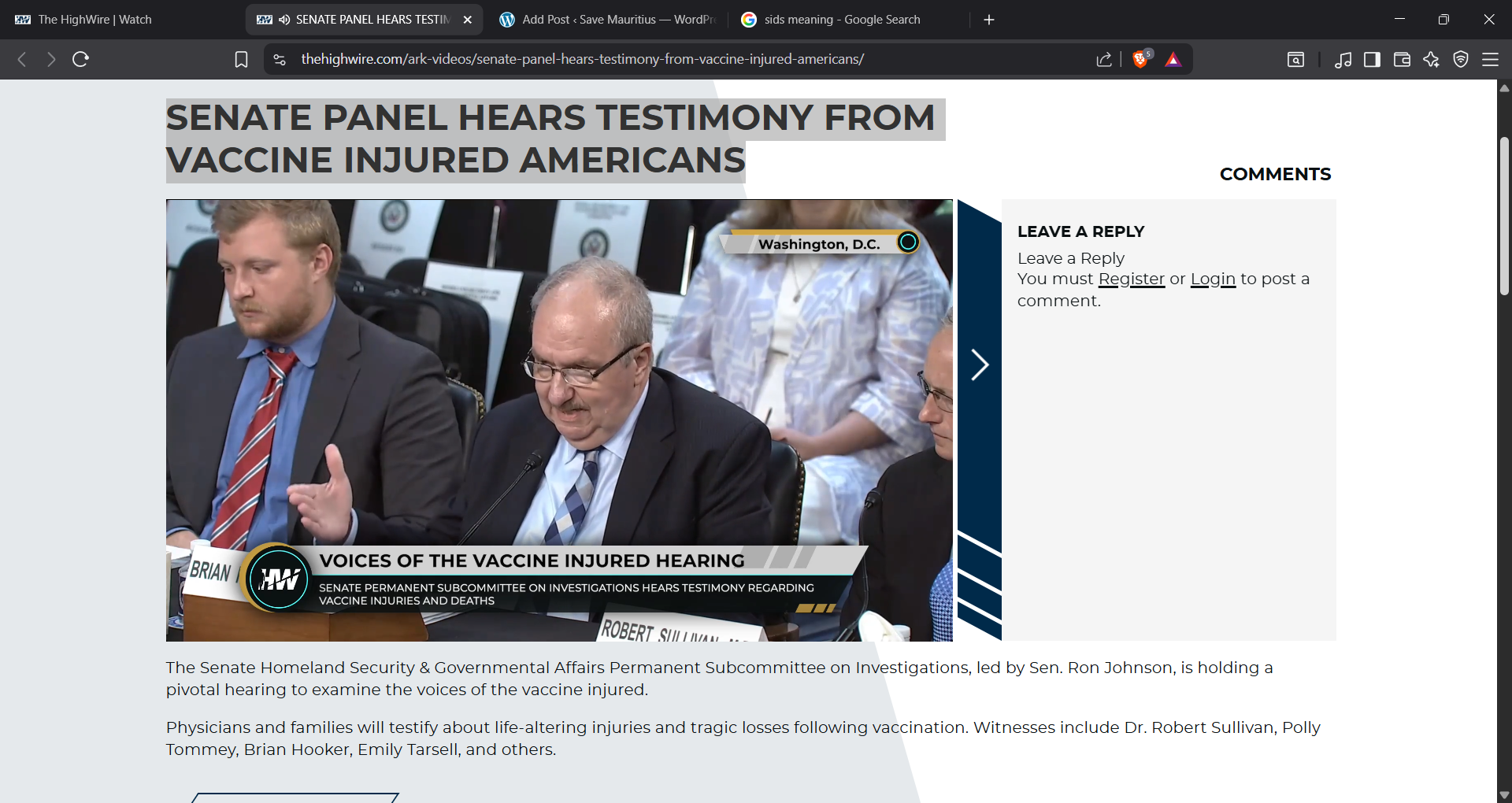
Task: Click the vertical scrollbar thumb
Action: 1504,216
